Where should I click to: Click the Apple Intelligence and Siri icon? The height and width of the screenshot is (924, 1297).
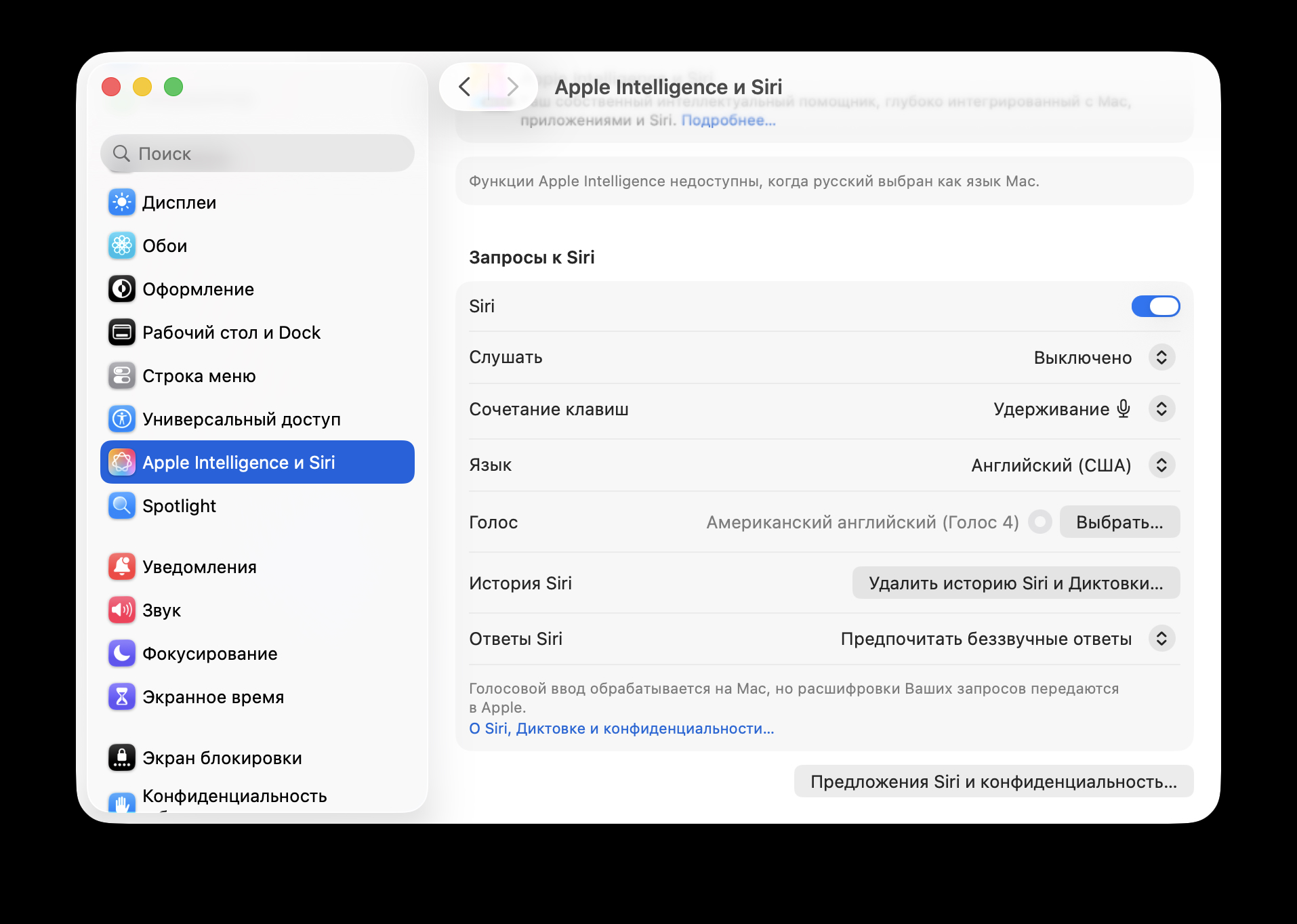point(122,463)
